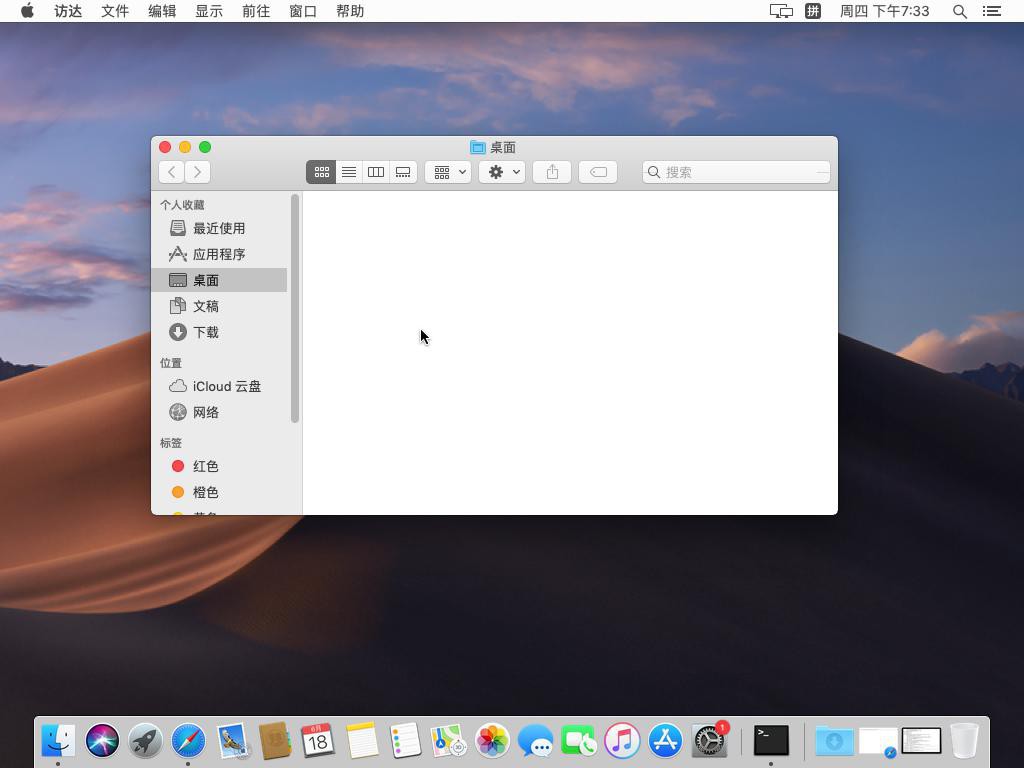The height and width of the screenshot is (768, 1024).
Task: Click the 周四 下午7:33 clock
Action: coord(884,11)
